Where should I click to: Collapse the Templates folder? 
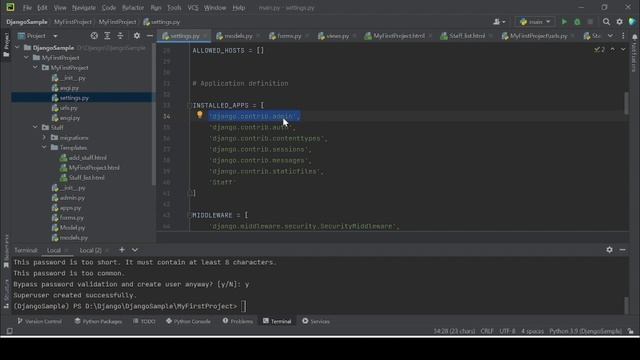[x=44, y=147]
